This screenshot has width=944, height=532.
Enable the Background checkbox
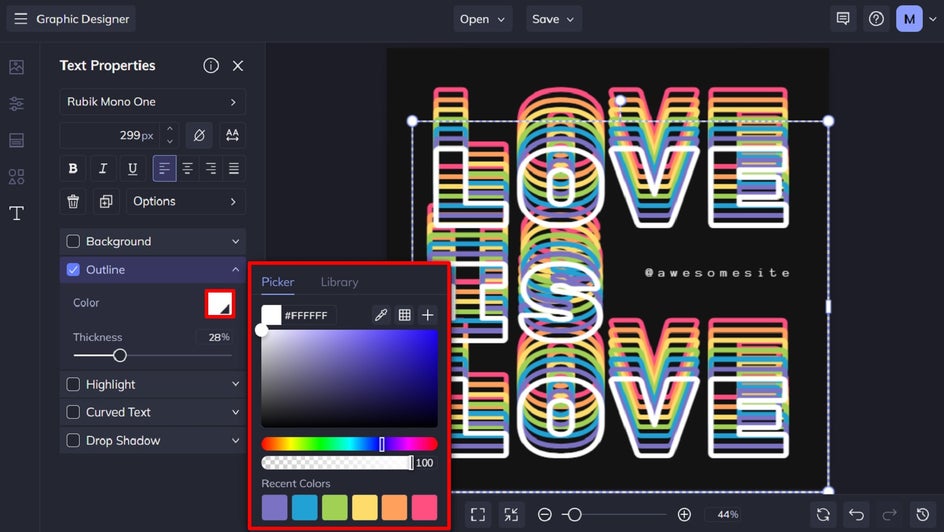coord(73,241)
